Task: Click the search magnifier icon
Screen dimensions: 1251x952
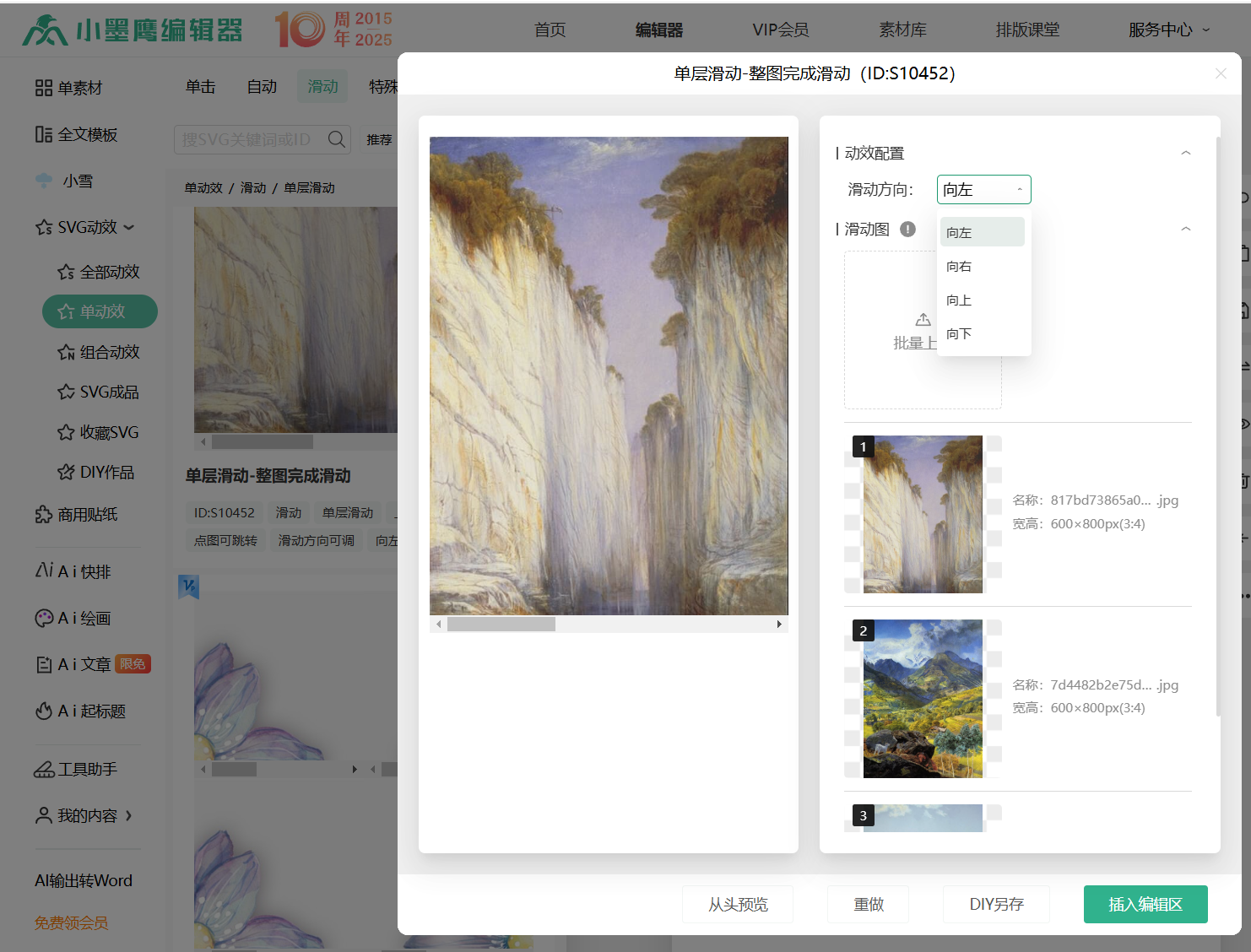Action: point(337,139)
